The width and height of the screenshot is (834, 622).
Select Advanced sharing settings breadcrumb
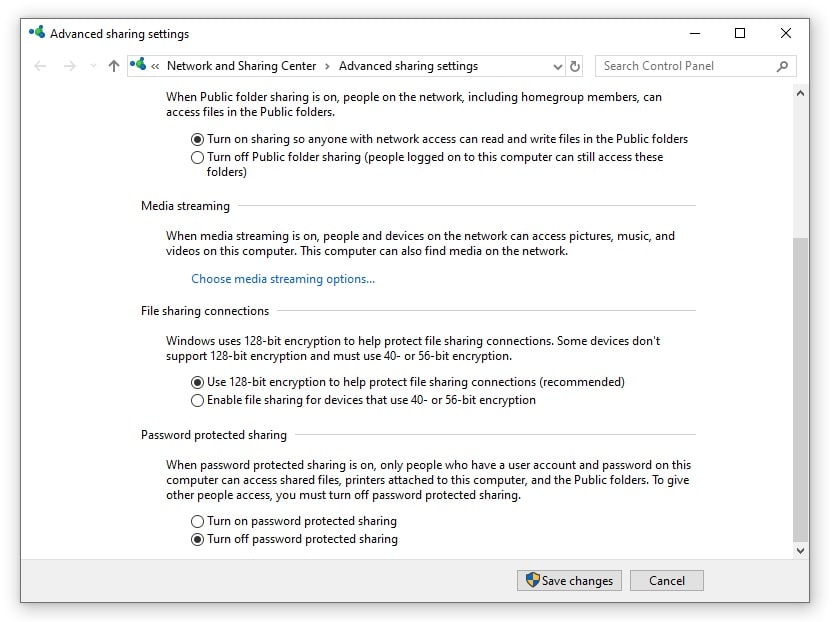point(408,66)
